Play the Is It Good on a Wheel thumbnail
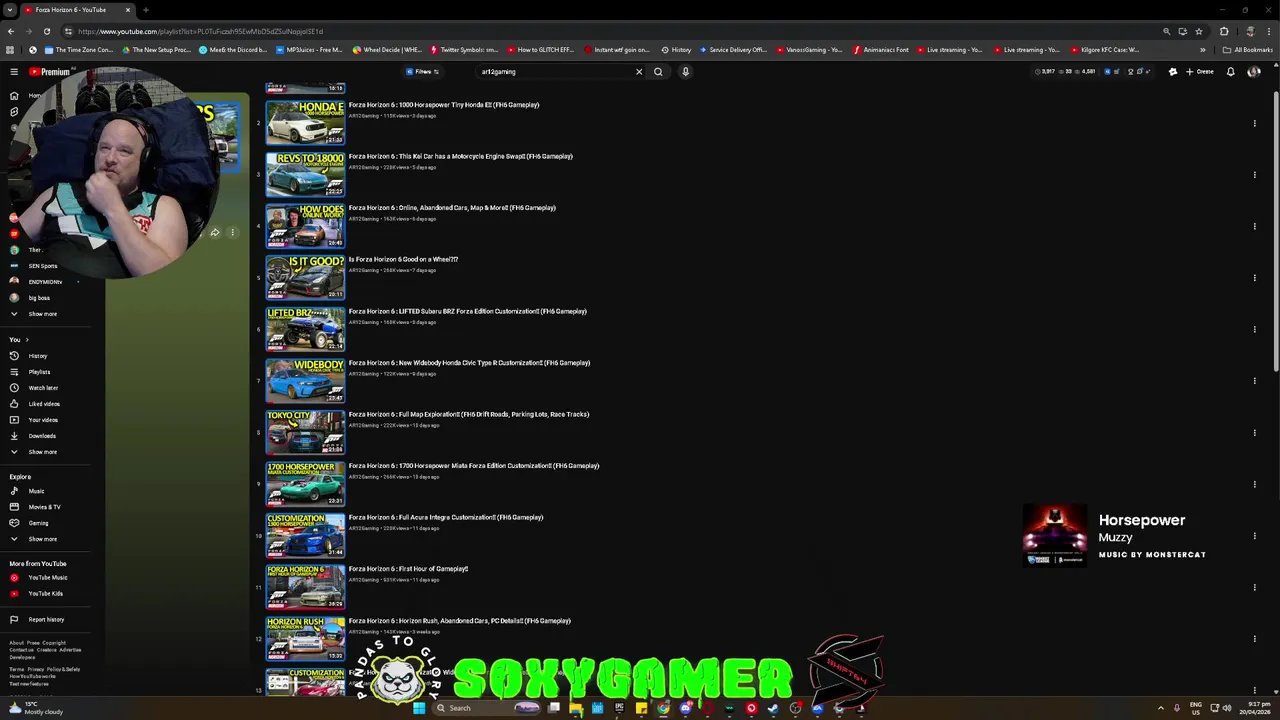Image resolution: width=1280 pixels, height=720 pixels. pyautogui.click(x=305, y=277)
